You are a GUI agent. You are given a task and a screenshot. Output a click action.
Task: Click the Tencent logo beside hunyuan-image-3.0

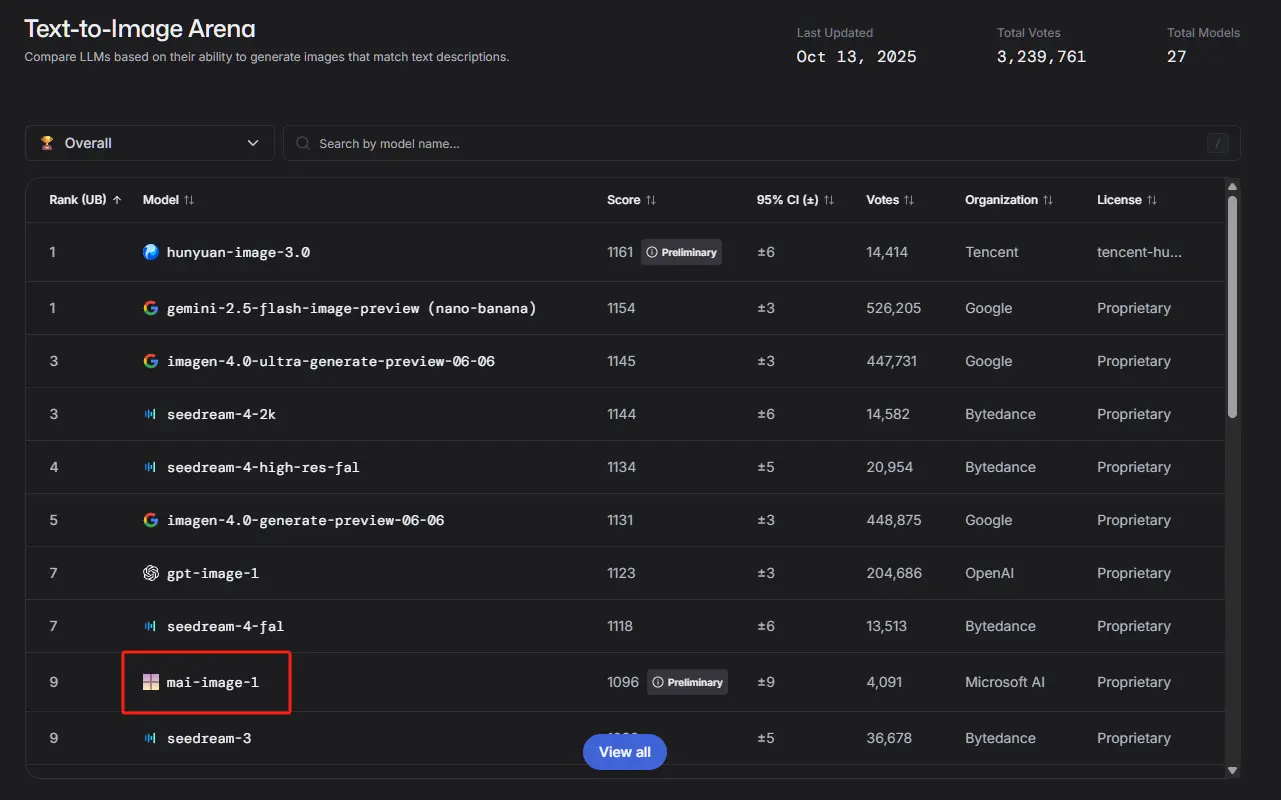(151, 252)
